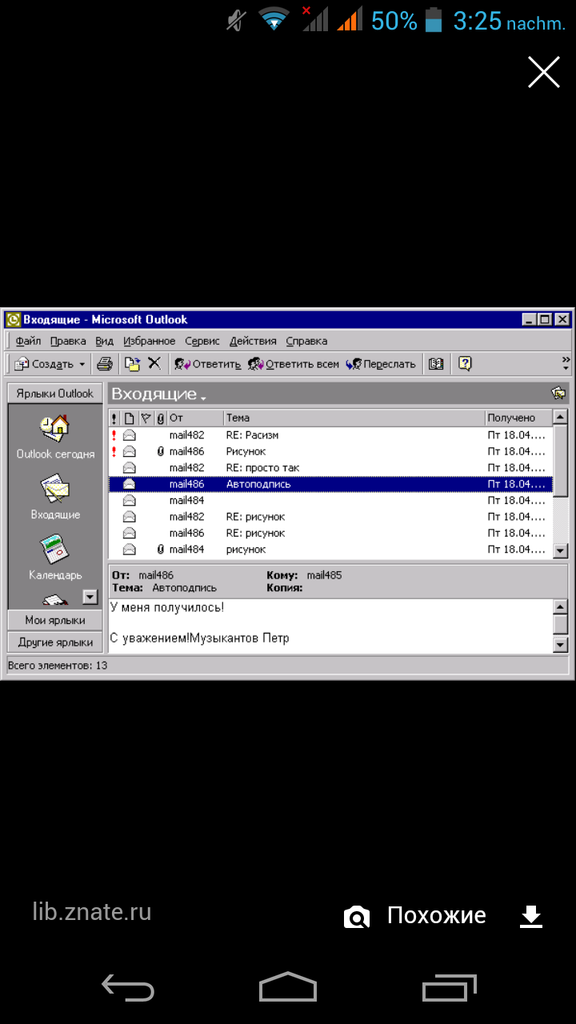Open the Действия menu
Viewport: 576px width, 1024px height.
point(253,341)
